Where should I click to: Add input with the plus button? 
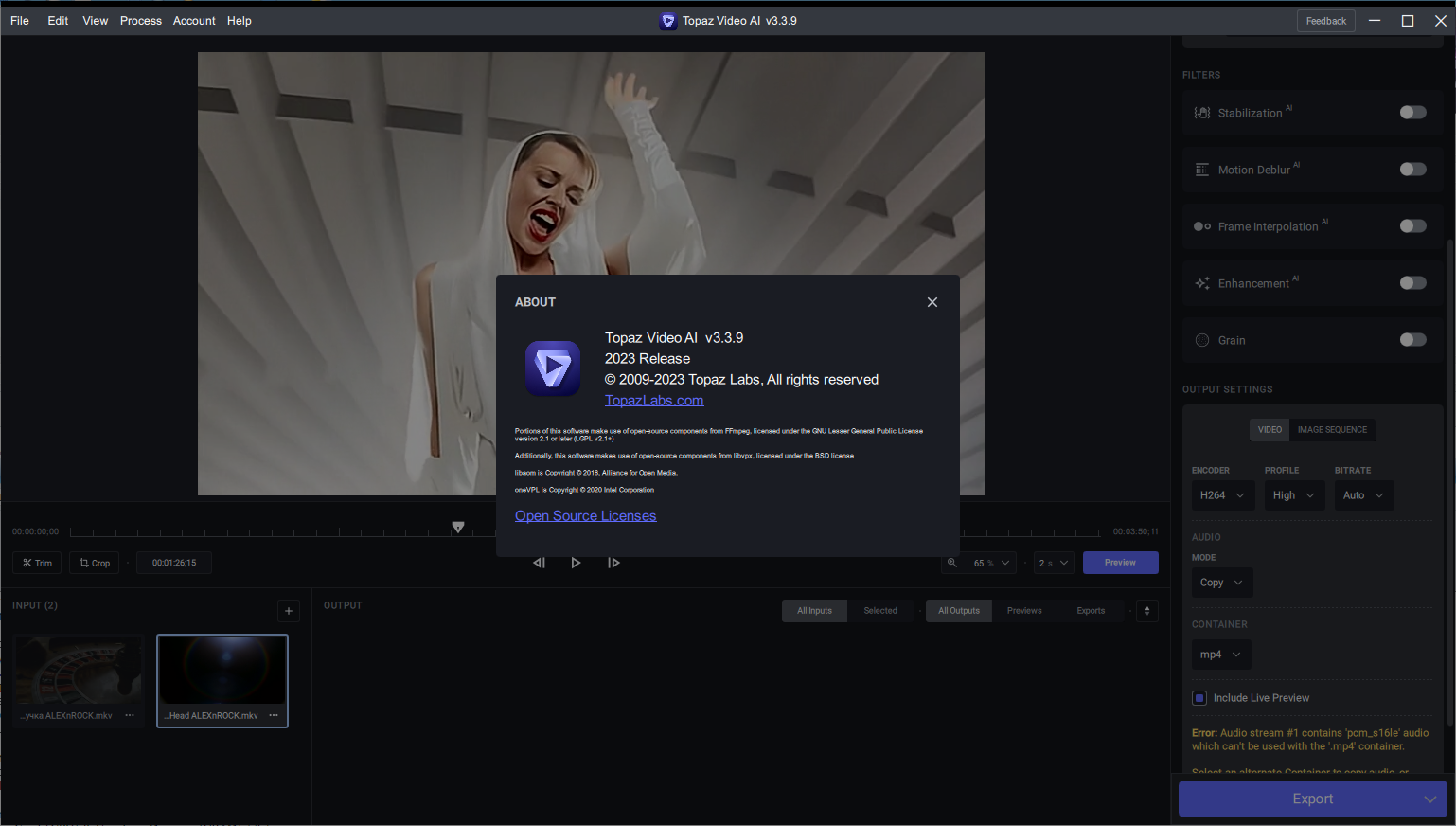click(289, 611)
